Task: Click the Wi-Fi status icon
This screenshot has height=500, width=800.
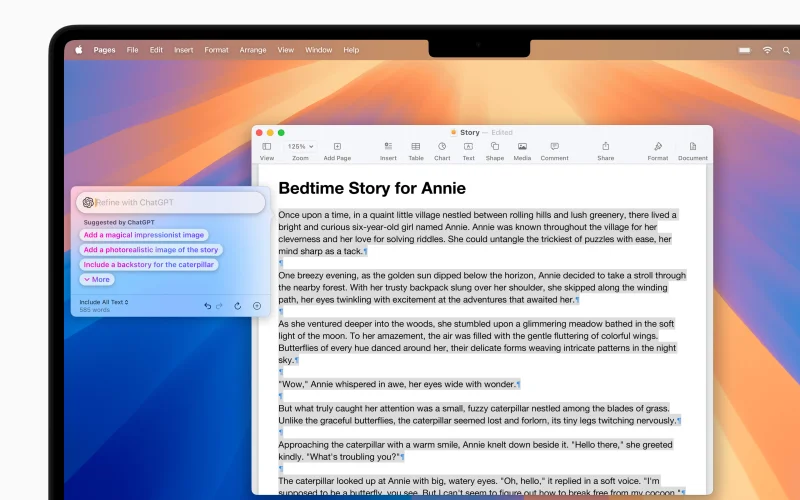Action: [x=767, y=50]
